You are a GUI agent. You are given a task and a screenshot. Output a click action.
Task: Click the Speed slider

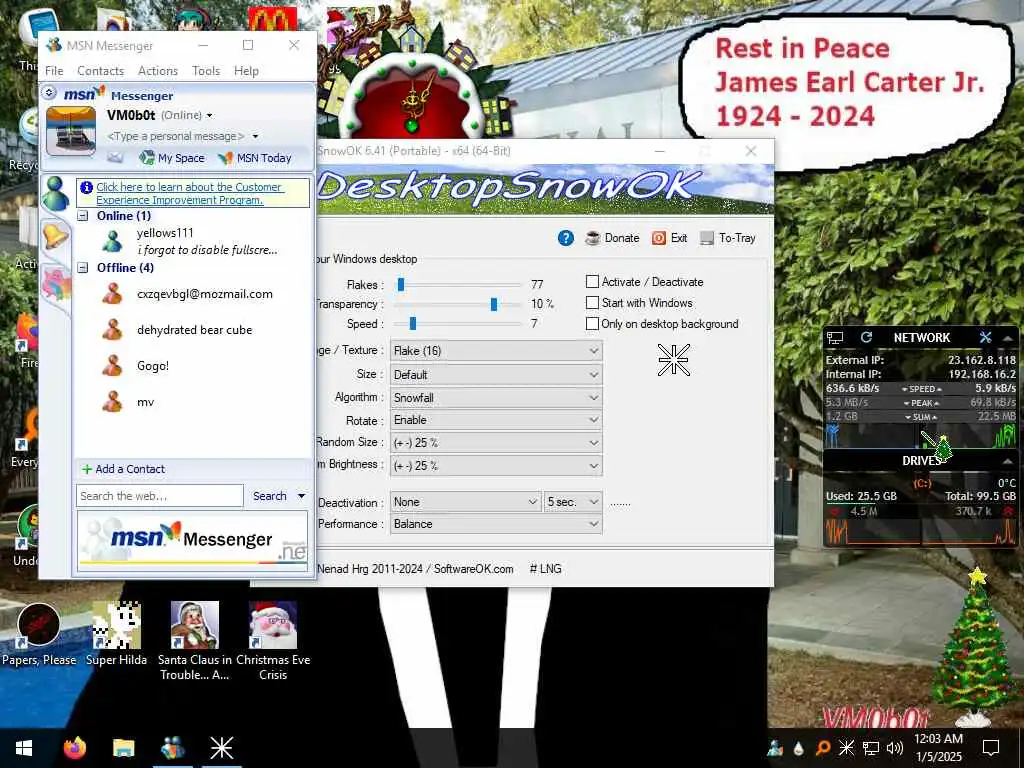pyautogui.click(x=457, y=323)
